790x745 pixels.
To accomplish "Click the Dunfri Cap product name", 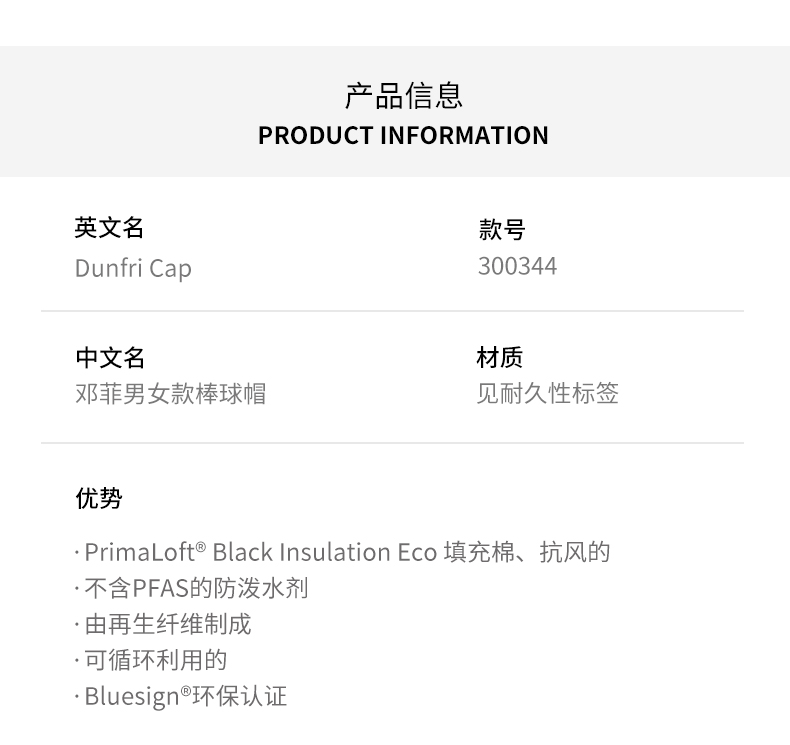I will click(133, 268).
